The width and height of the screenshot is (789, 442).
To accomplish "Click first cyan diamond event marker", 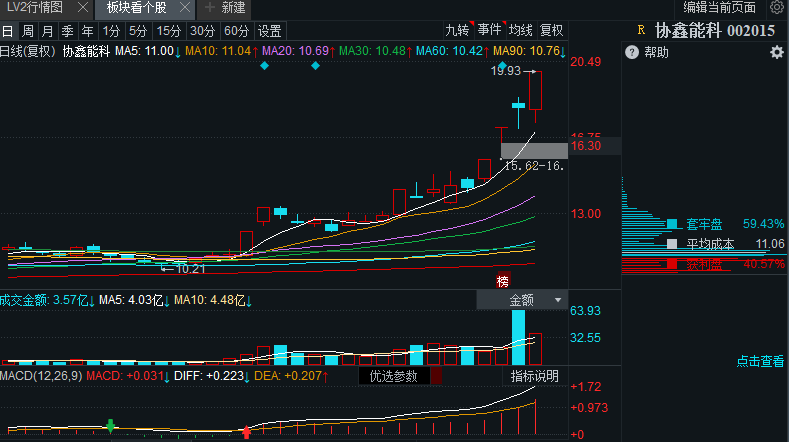I will click(265, 66).
